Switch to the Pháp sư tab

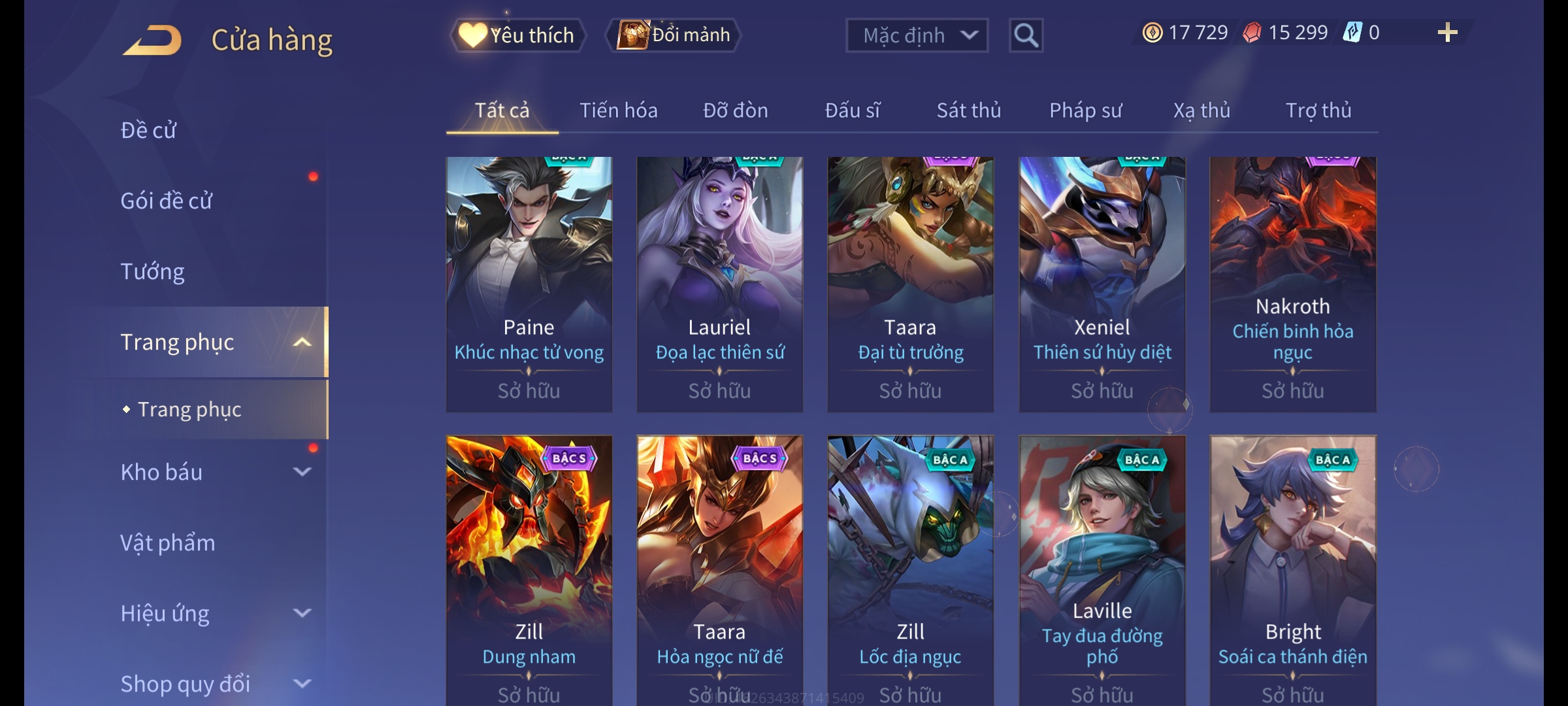tap(1085, 110)
